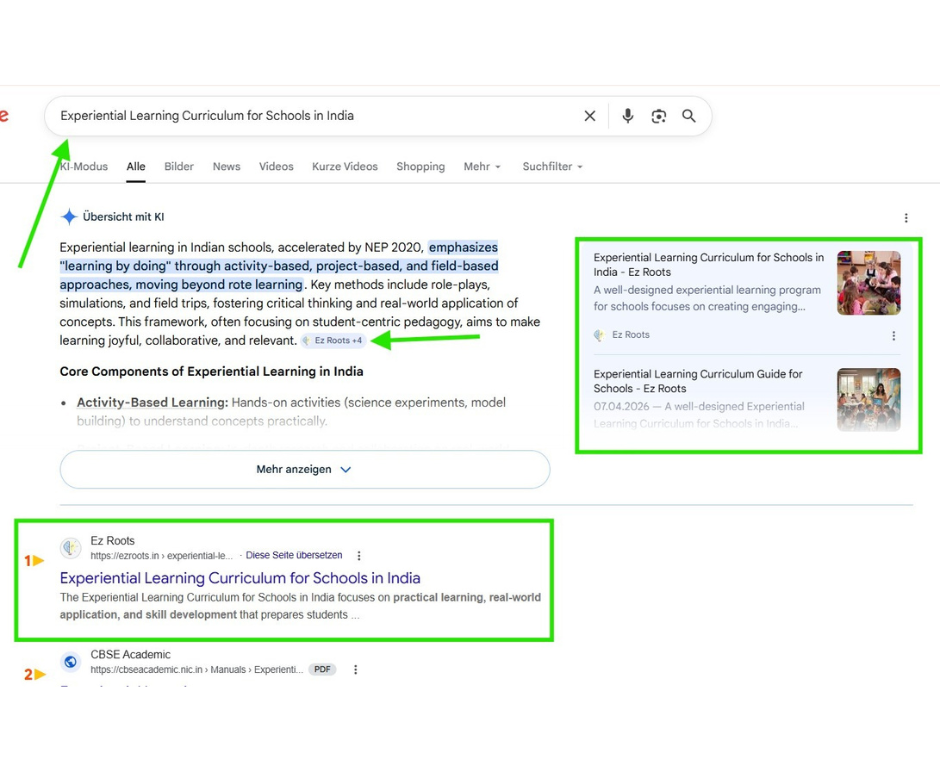Viewport: 940px width, 771px height.
Task: Expand the Mehr dropdown
Action: point(482,167)
